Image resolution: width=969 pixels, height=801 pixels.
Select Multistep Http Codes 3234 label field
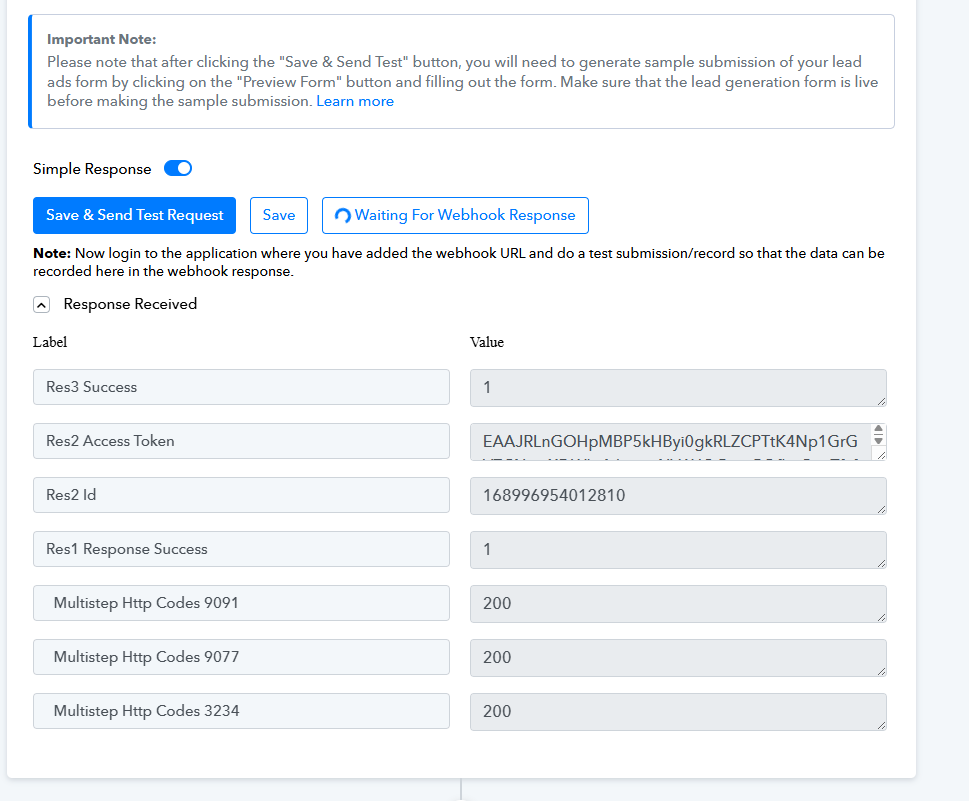(241, 711)
